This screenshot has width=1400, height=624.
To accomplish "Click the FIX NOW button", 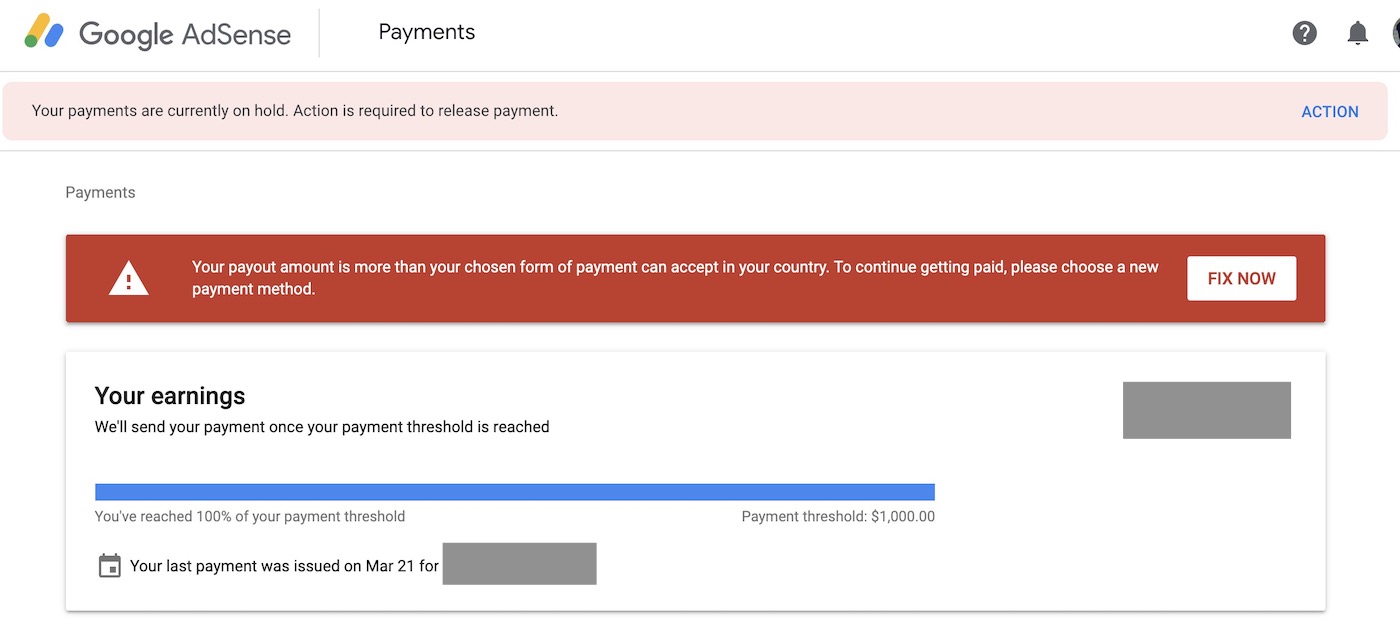I will (1241, 278).
